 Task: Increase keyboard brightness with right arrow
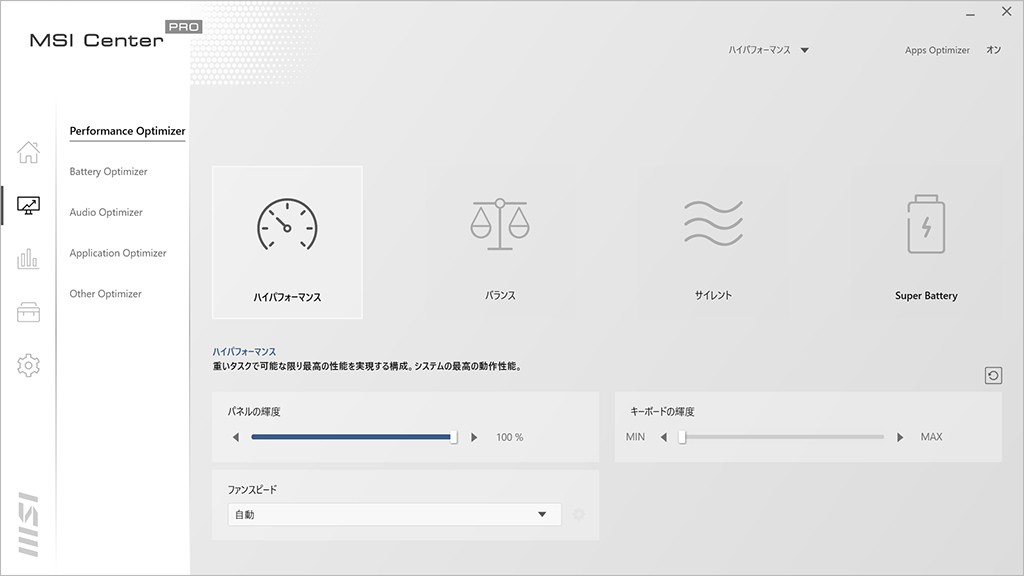tap(900, 437)
